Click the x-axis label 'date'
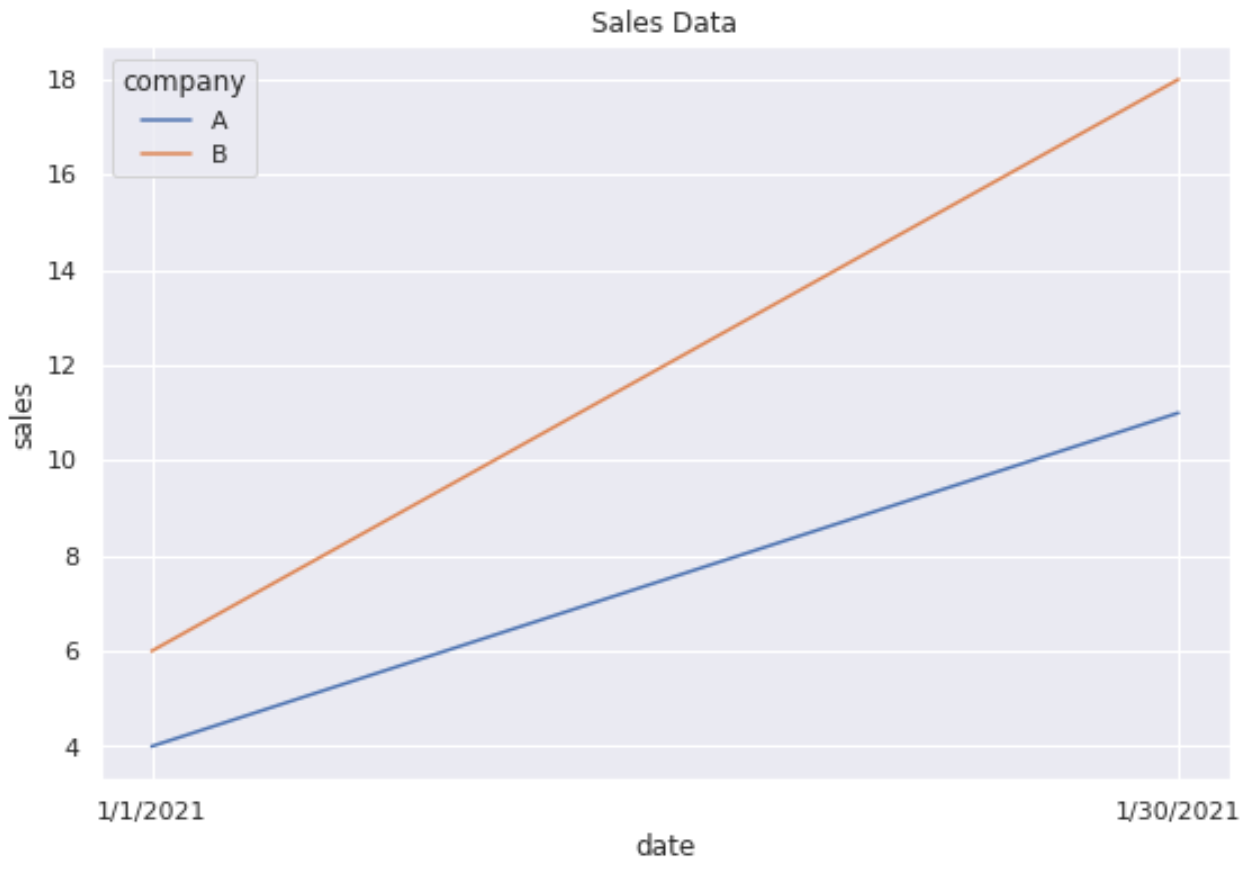 (665, 846)
